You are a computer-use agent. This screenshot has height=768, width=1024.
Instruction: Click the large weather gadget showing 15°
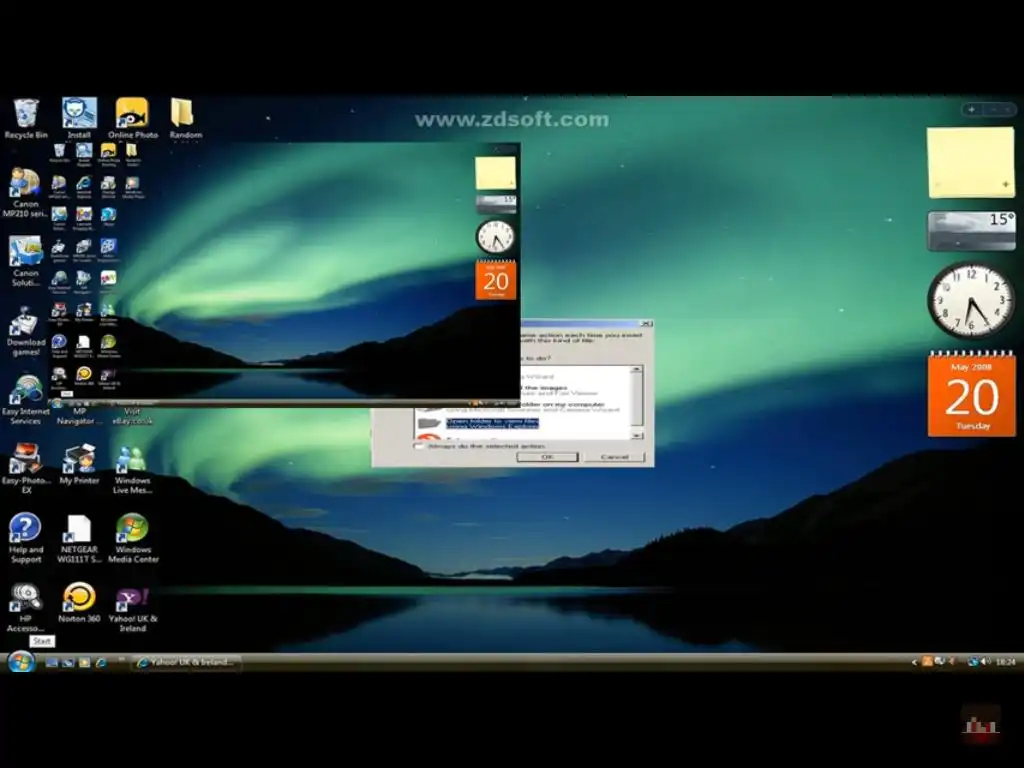[972, 231]
